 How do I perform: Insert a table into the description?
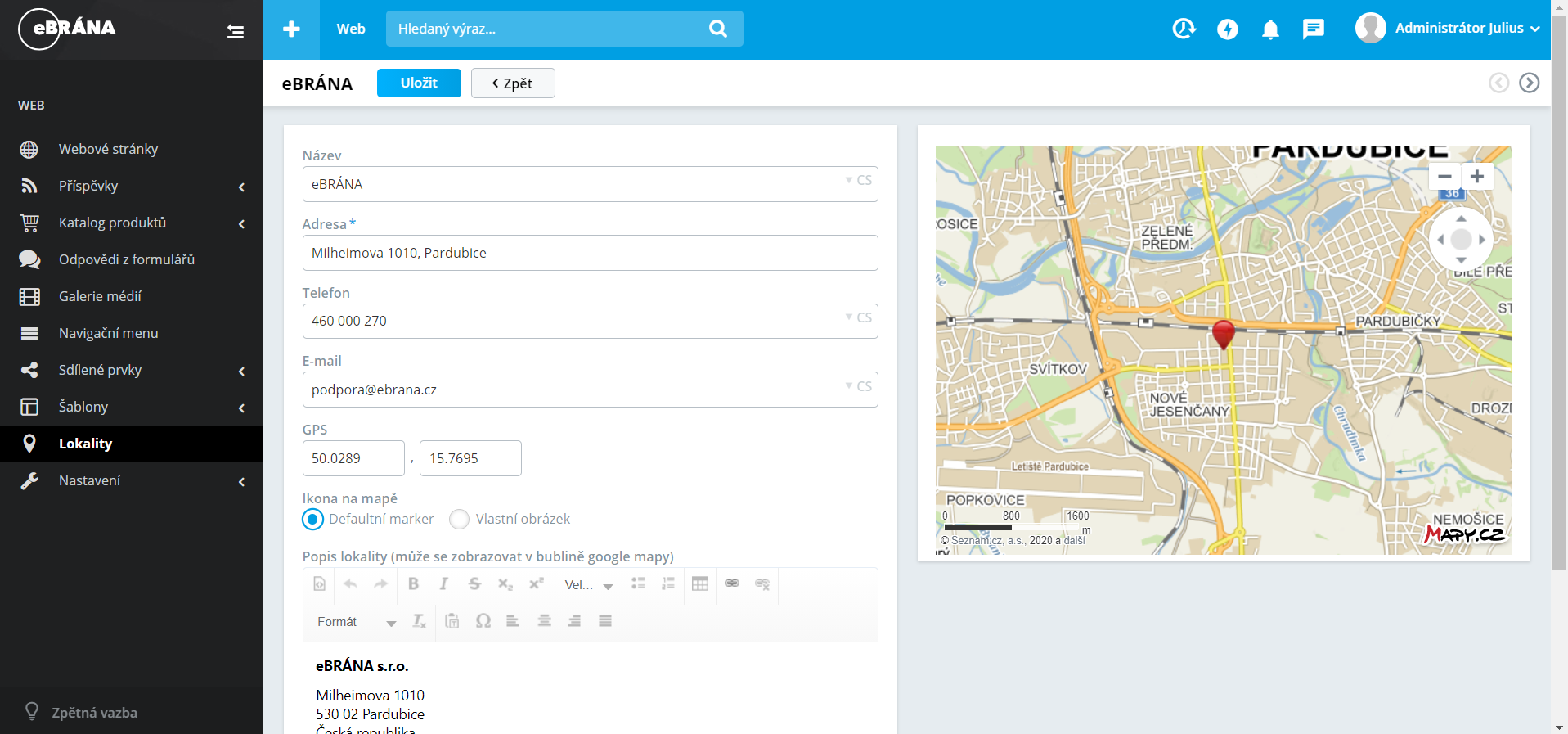(x=700, y=583)
